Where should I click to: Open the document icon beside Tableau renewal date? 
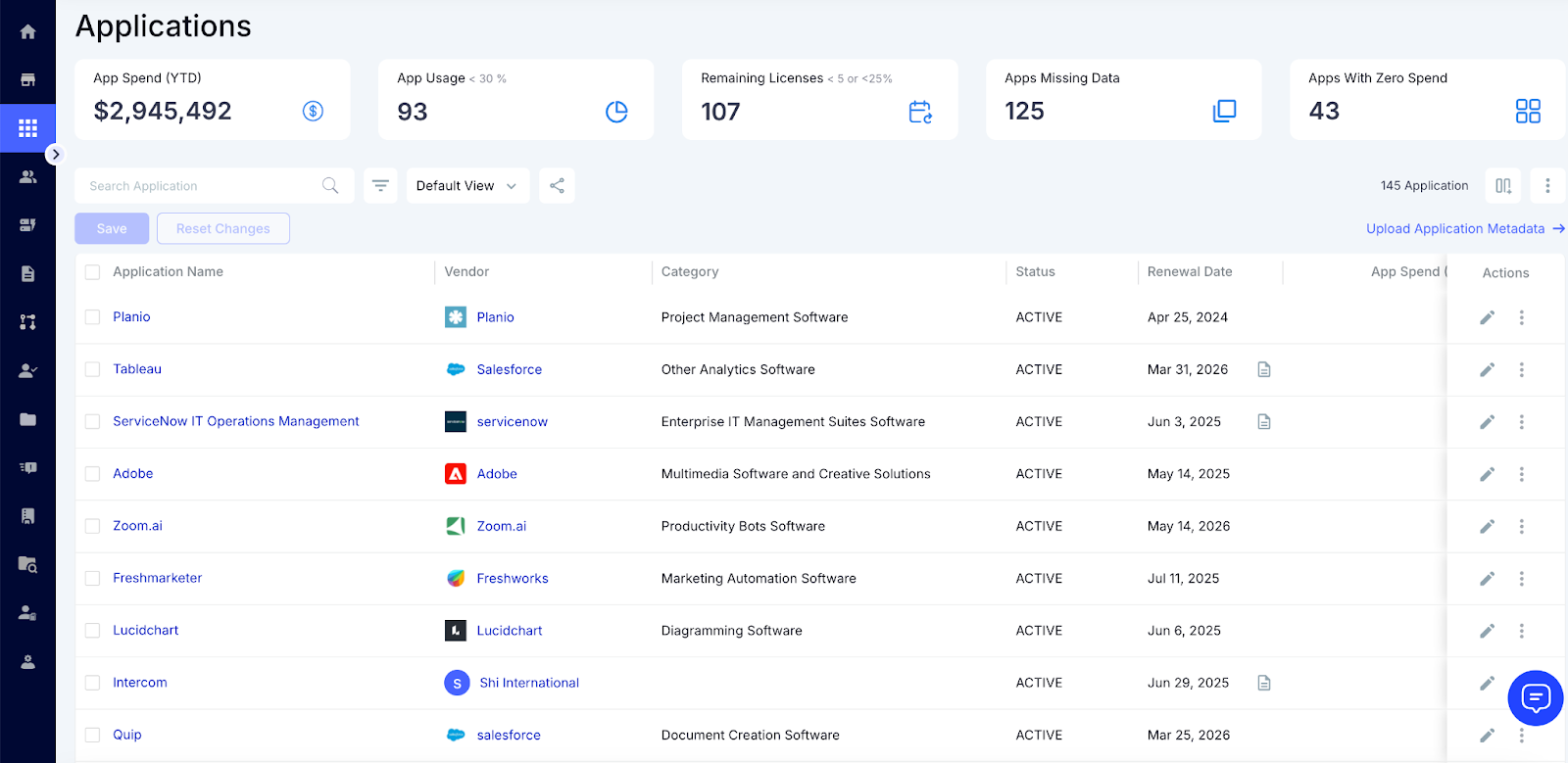pos(1264,369)
